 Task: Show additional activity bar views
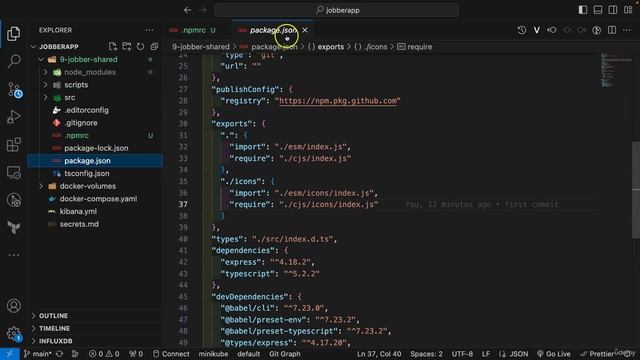pyautogui.click(x=13, y=255)
